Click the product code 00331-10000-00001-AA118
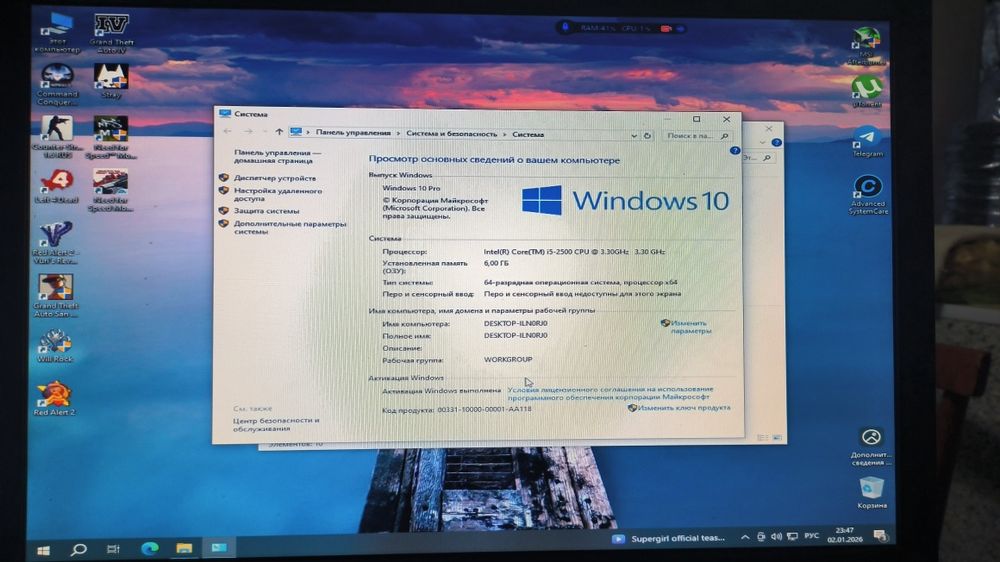Viewport: 1000px width, 562px height. pos(484,410)
